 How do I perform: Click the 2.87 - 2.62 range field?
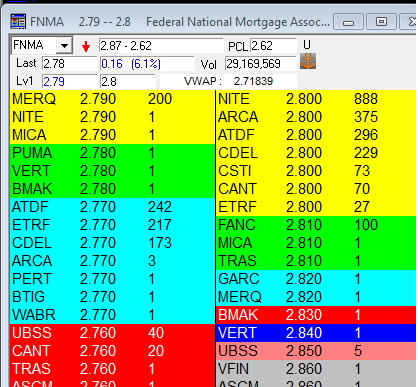[161, 46]
